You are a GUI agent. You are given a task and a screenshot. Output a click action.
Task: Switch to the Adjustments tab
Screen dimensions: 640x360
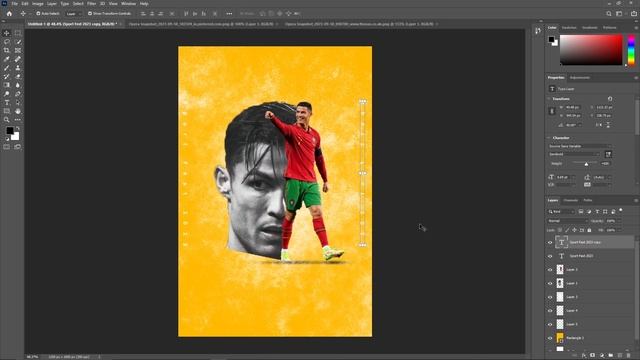point(580,78)
